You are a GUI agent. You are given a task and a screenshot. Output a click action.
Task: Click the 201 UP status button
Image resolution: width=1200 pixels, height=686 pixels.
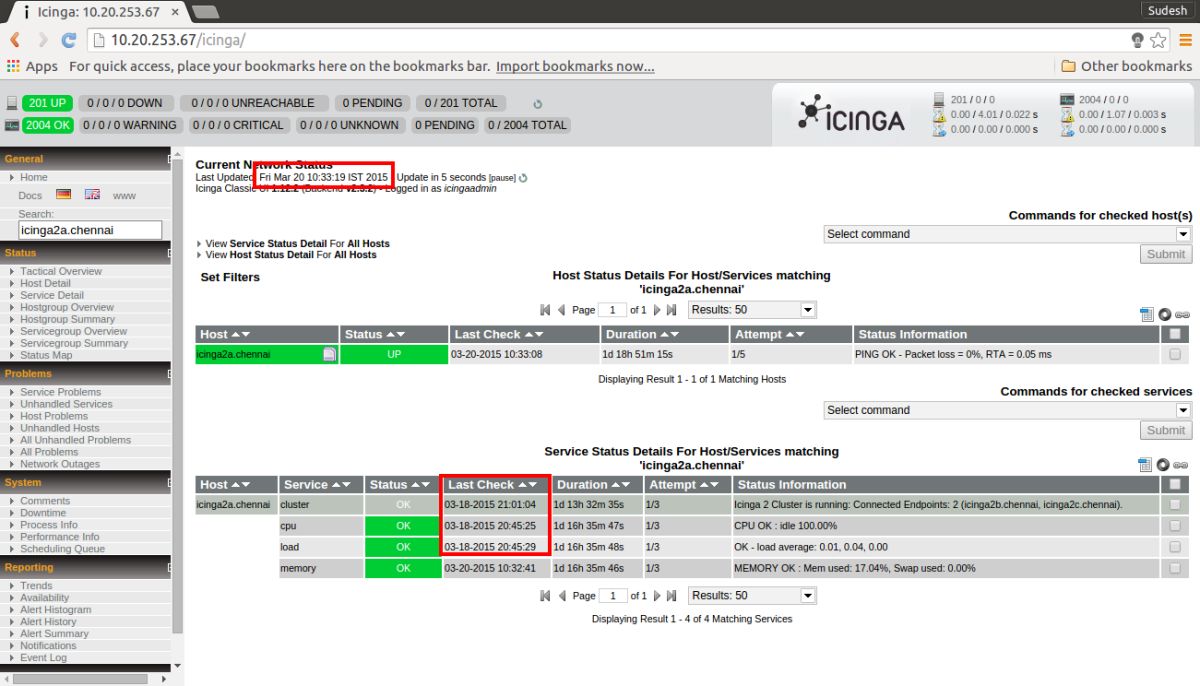pos(48,103)
